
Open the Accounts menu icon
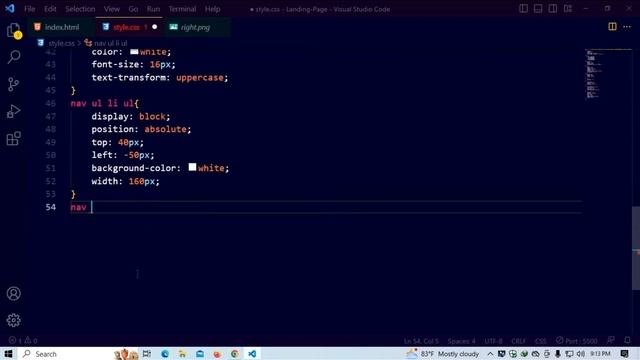coord(13,293)
